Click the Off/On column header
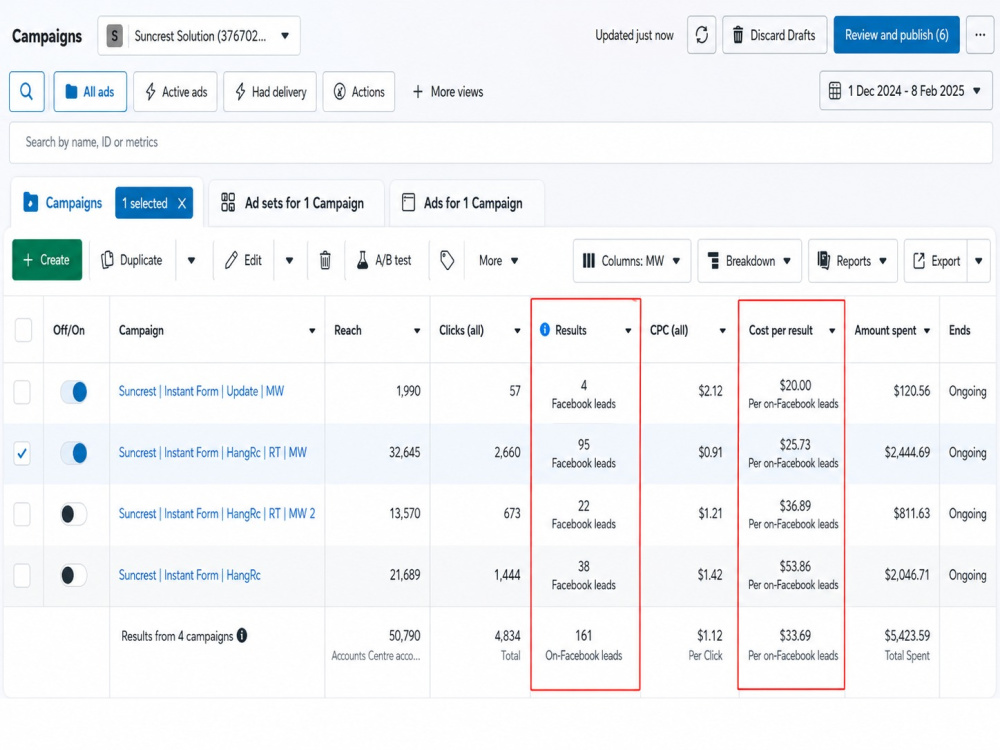This screenshot has height=750, width=1000. click(x=68, y=330)
